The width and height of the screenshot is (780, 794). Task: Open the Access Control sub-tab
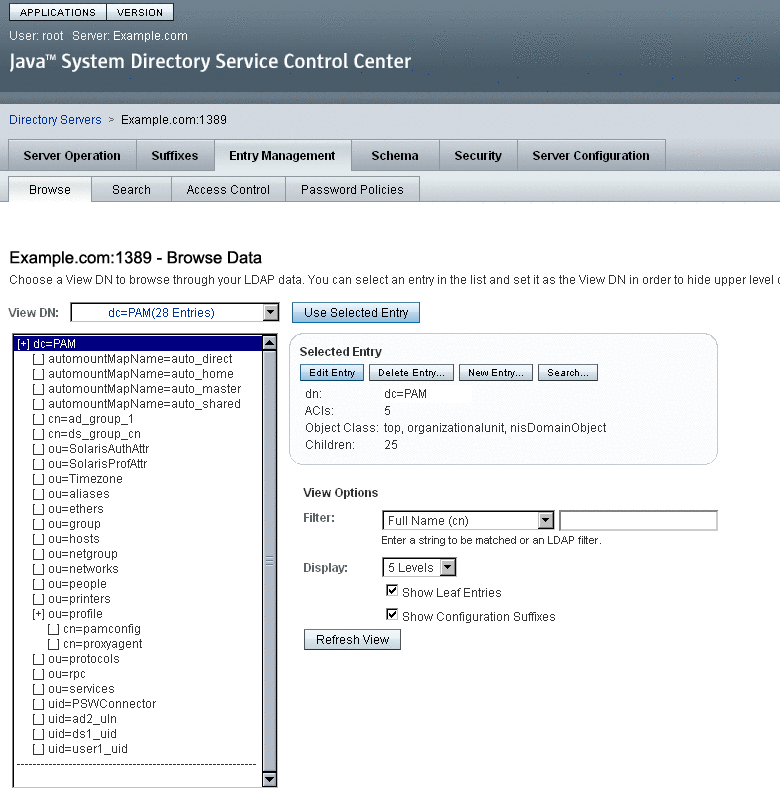click(x=228, y=189)
